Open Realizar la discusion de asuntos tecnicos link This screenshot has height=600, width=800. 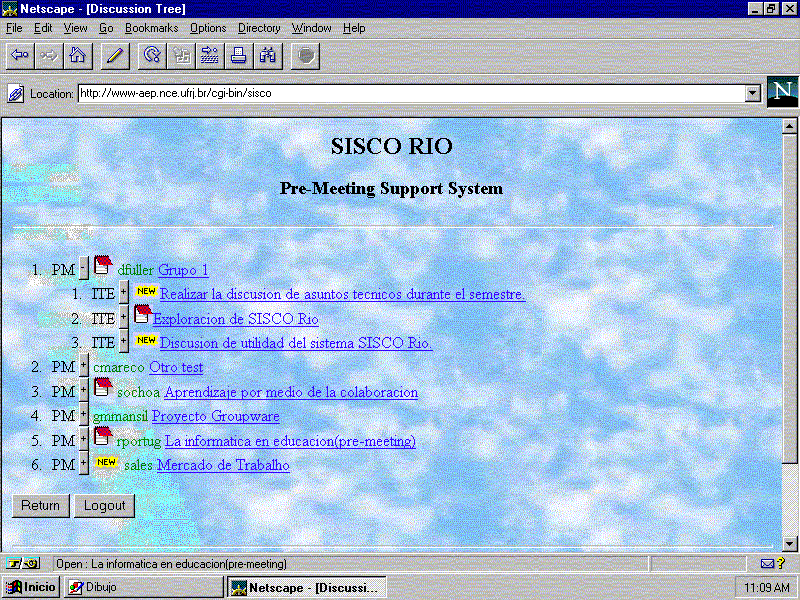(x=342, y=294)
